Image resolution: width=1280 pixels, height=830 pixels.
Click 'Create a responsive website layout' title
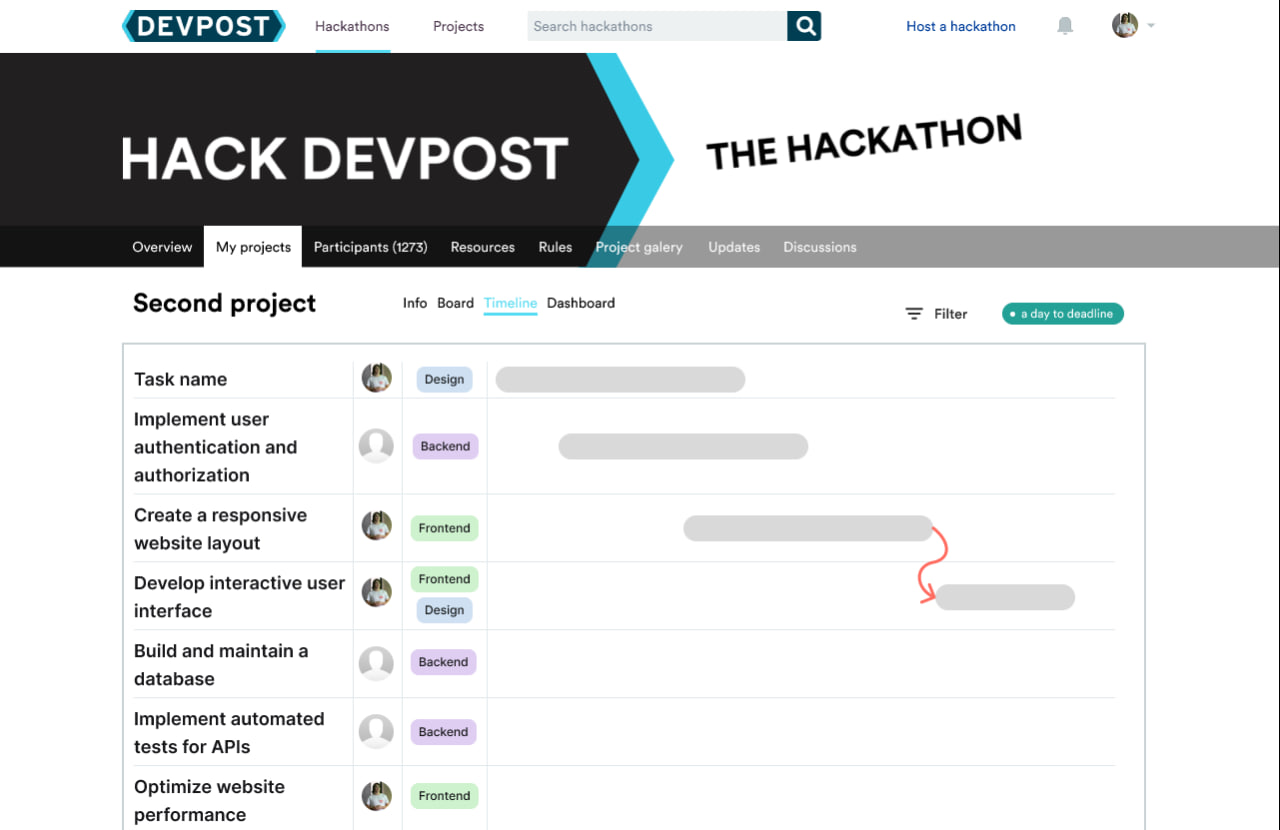pos(221,529)
